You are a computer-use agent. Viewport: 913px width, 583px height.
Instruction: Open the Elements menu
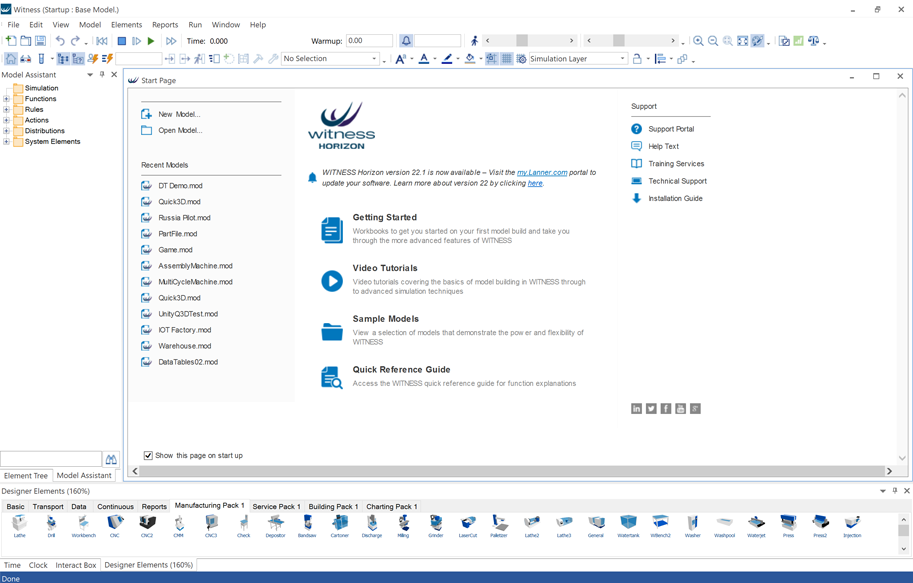(126, 24)
